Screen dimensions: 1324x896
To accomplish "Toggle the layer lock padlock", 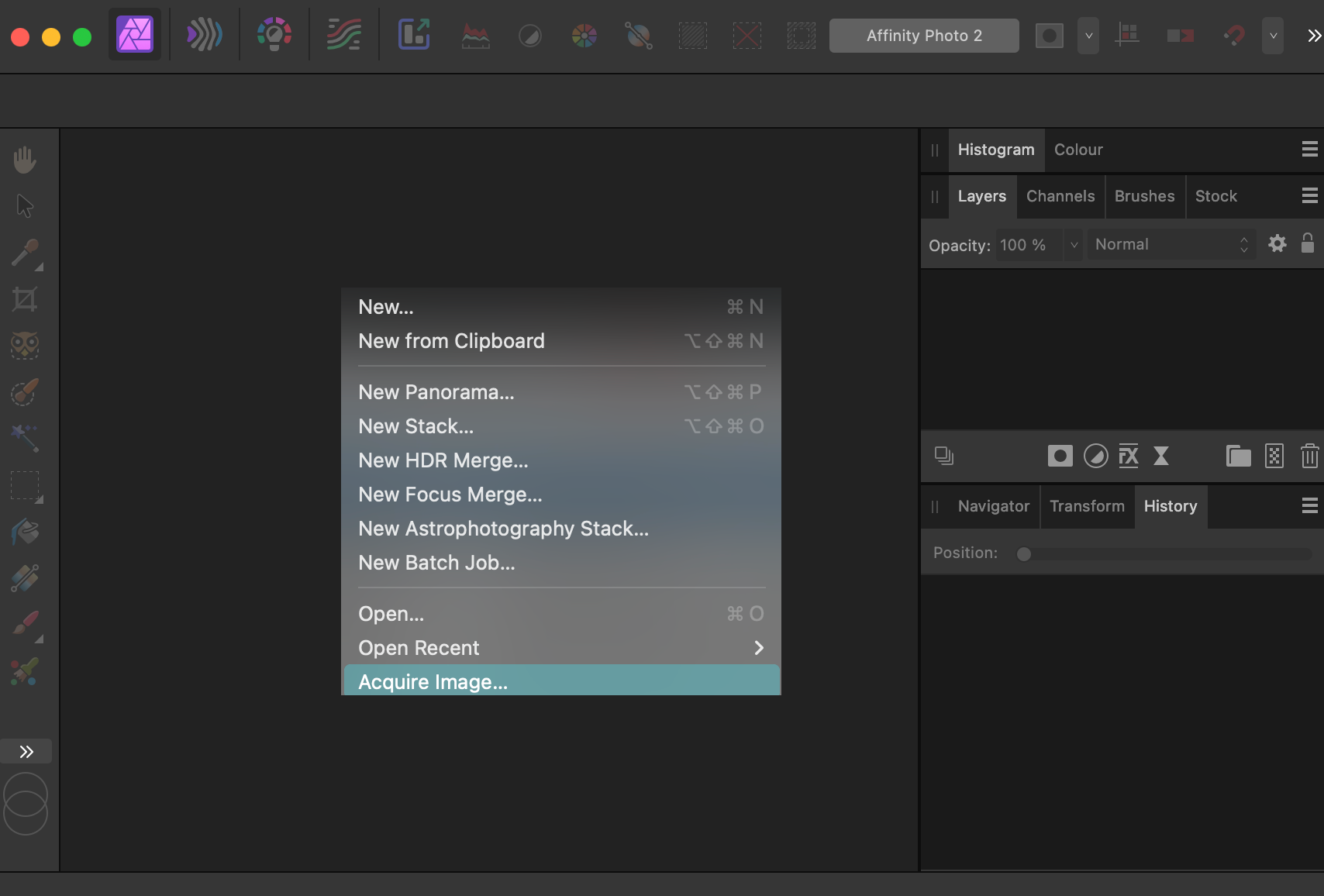I will [1308, 243].
